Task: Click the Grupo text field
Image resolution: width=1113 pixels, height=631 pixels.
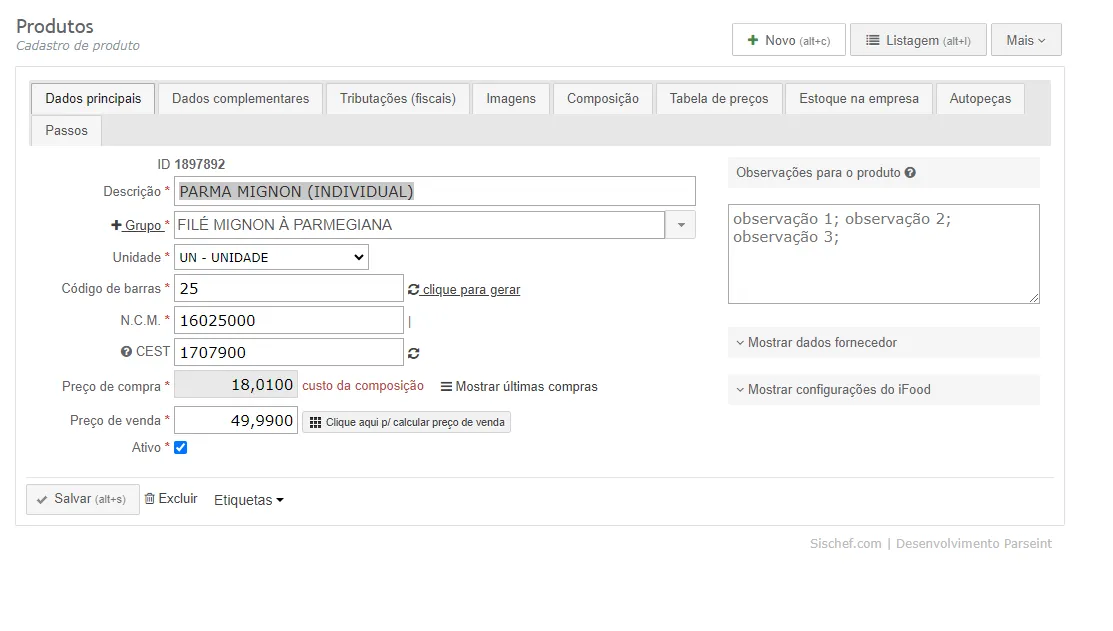Action: (420, 225)
